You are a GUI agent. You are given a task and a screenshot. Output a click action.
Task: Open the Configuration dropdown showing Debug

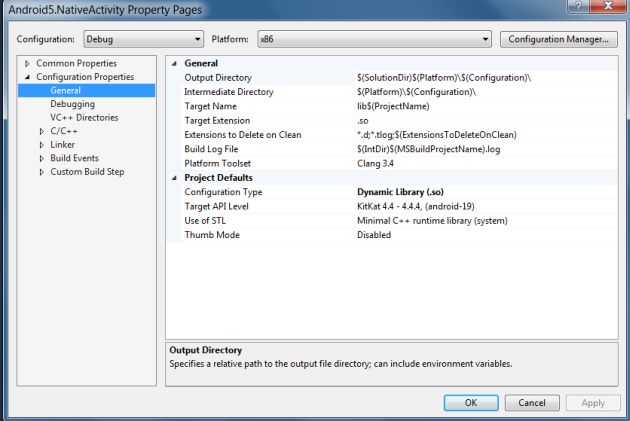pyautogui.click(x=143, y=39)
